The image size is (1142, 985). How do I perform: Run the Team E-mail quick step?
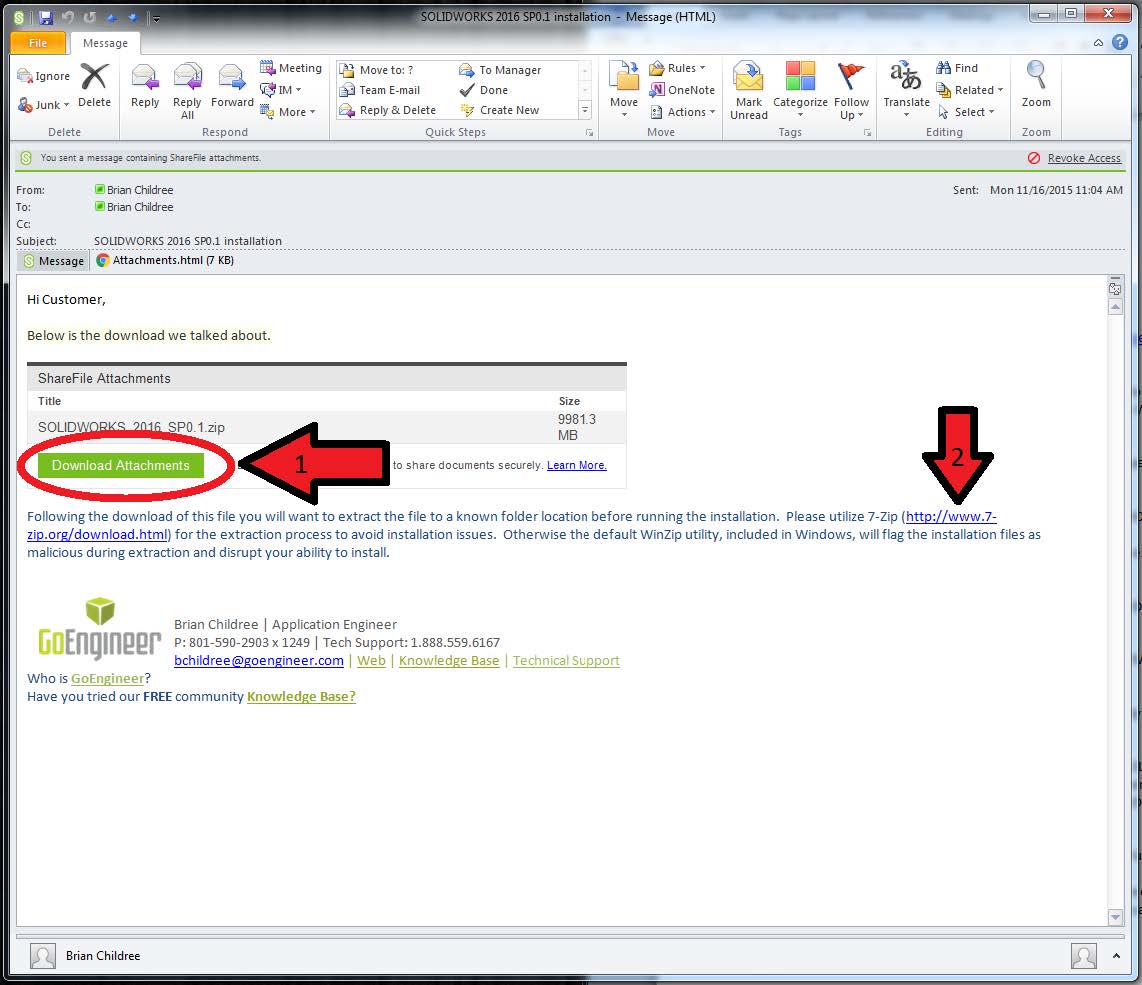379,90
